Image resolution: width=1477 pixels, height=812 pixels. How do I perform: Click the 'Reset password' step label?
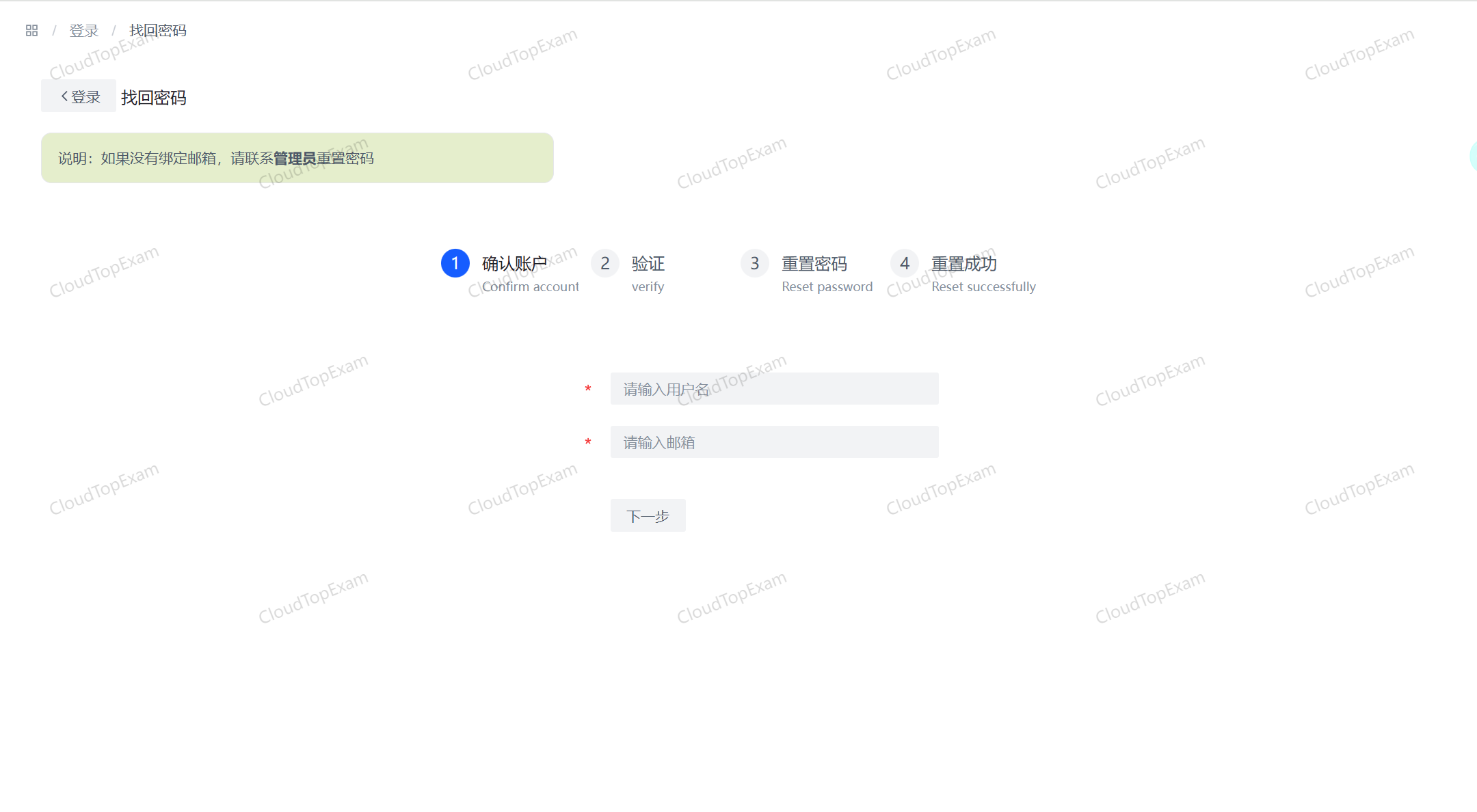click(x=827, y=286)
